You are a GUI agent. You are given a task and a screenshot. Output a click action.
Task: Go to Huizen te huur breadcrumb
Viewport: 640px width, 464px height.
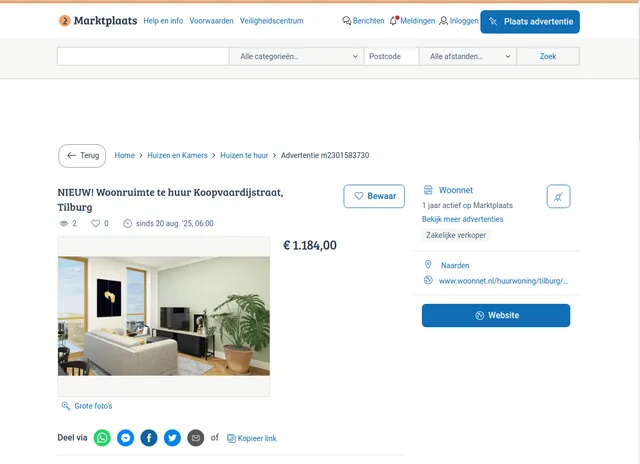pyautogui.click(x=244, y=155)
